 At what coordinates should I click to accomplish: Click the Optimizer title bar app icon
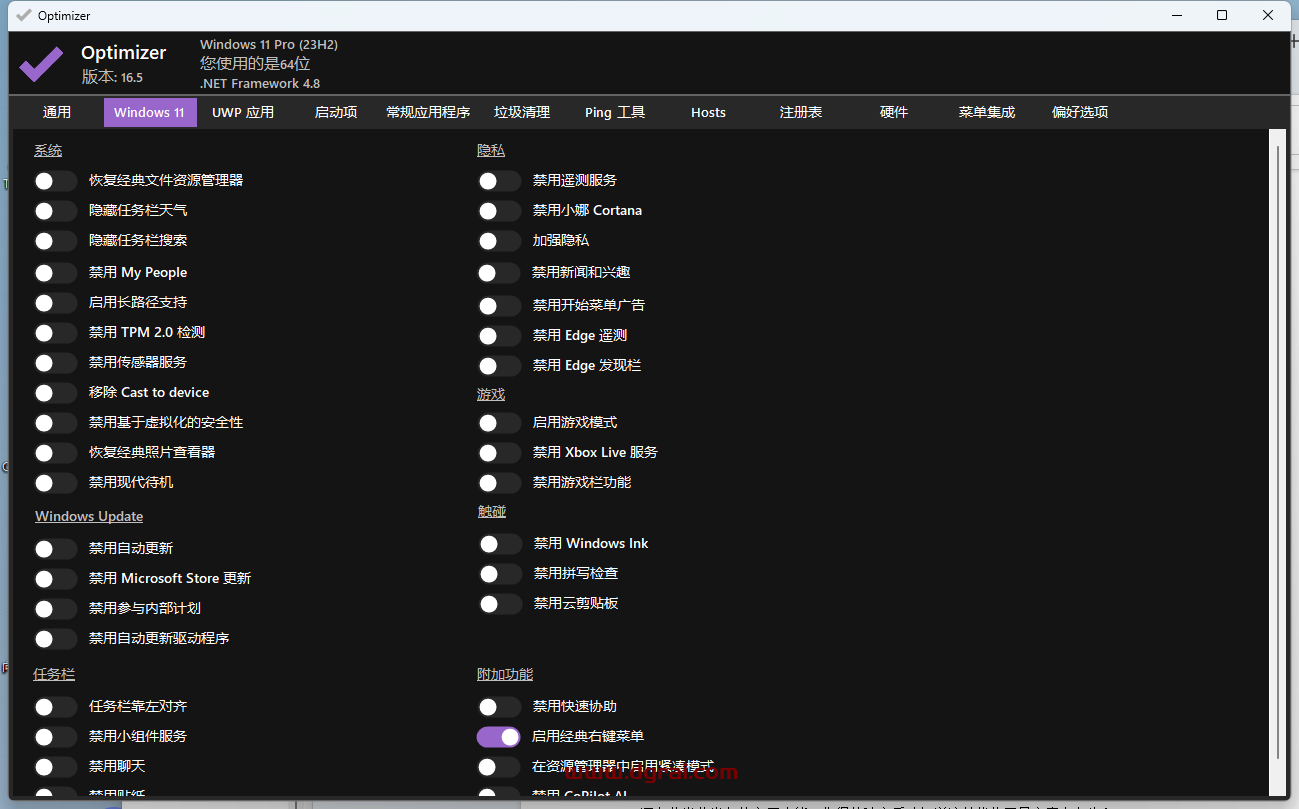[24, 15]
